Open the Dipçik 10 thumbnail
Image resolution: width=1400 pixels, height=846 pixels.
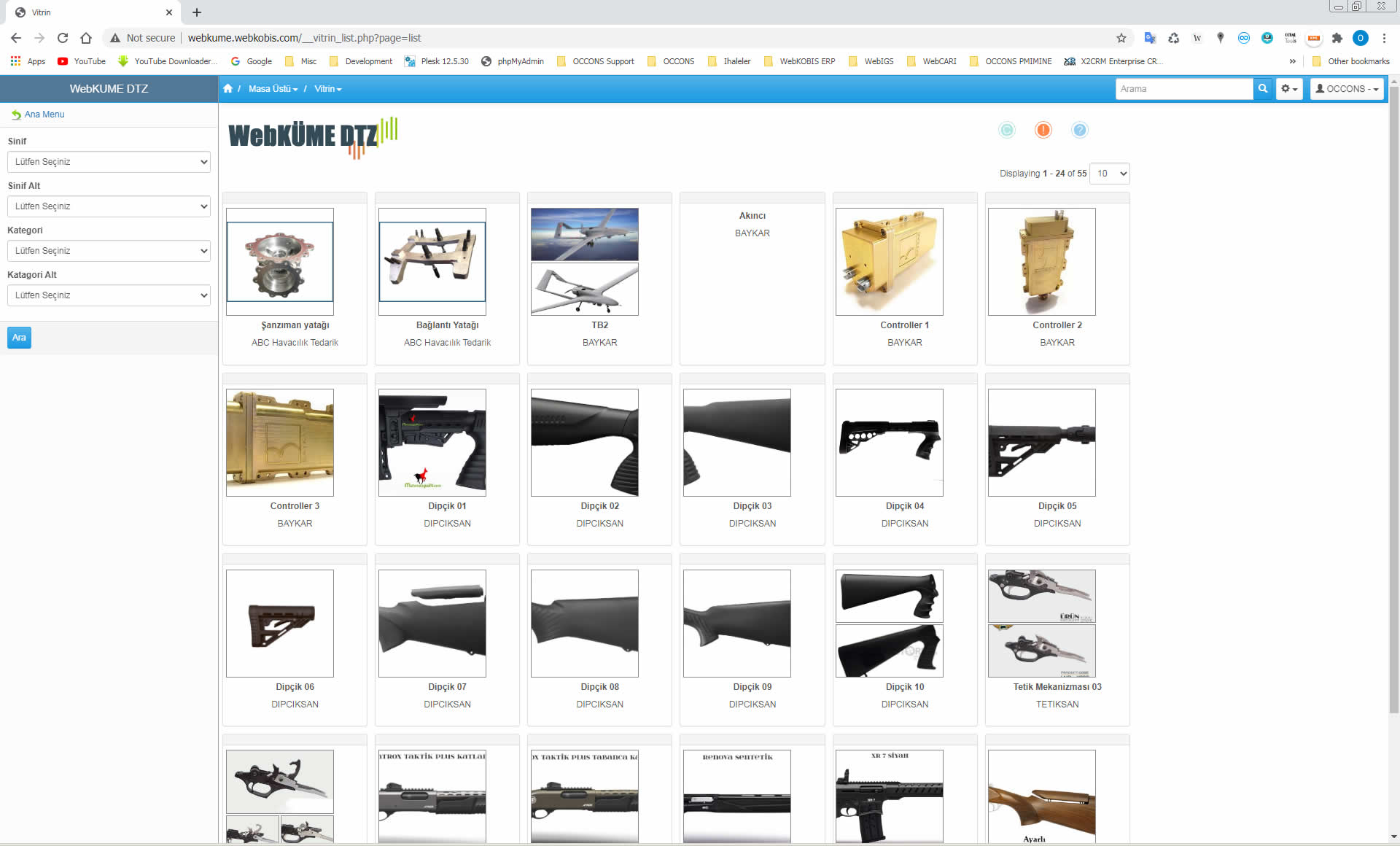coord(890,624)
